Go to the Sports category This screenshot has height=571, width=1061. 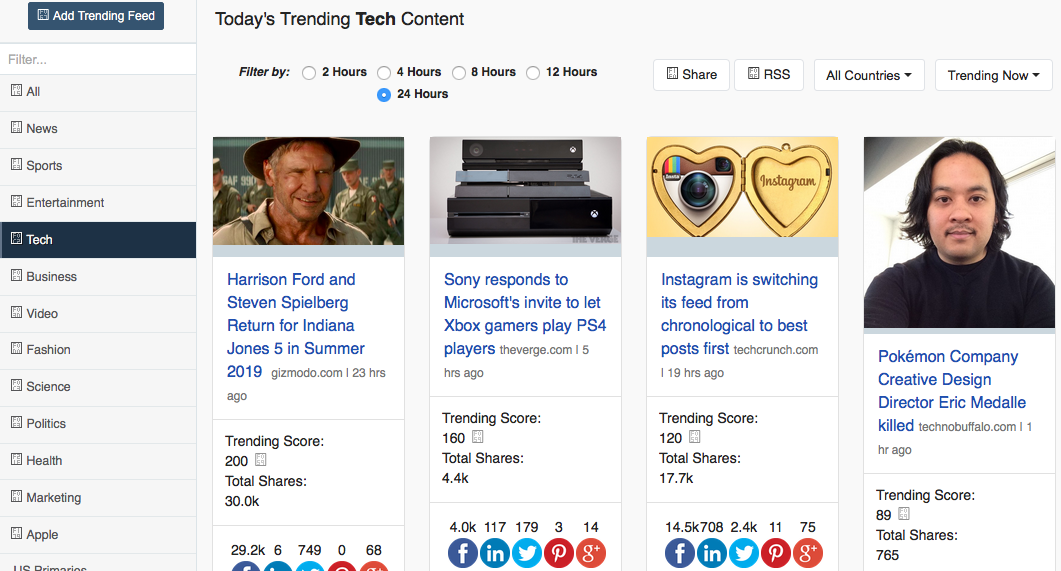click(x=98, y=166)
